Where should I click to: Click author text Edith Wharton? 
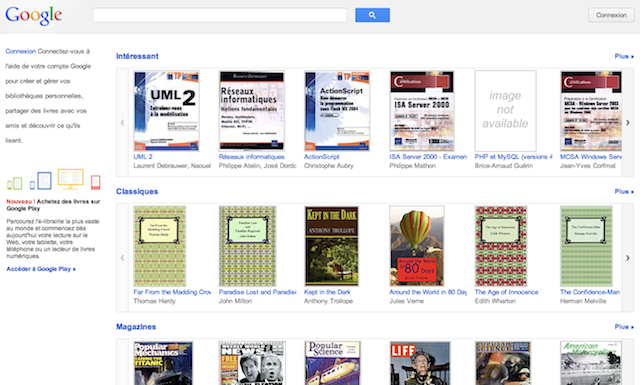tap(495, 301)
